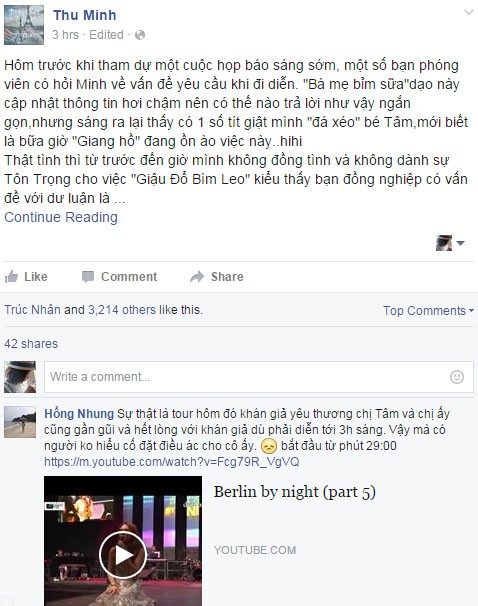478x606 pixels.
Task: Open the Thu Minh profile name link
Action: [x=85, y=15]
